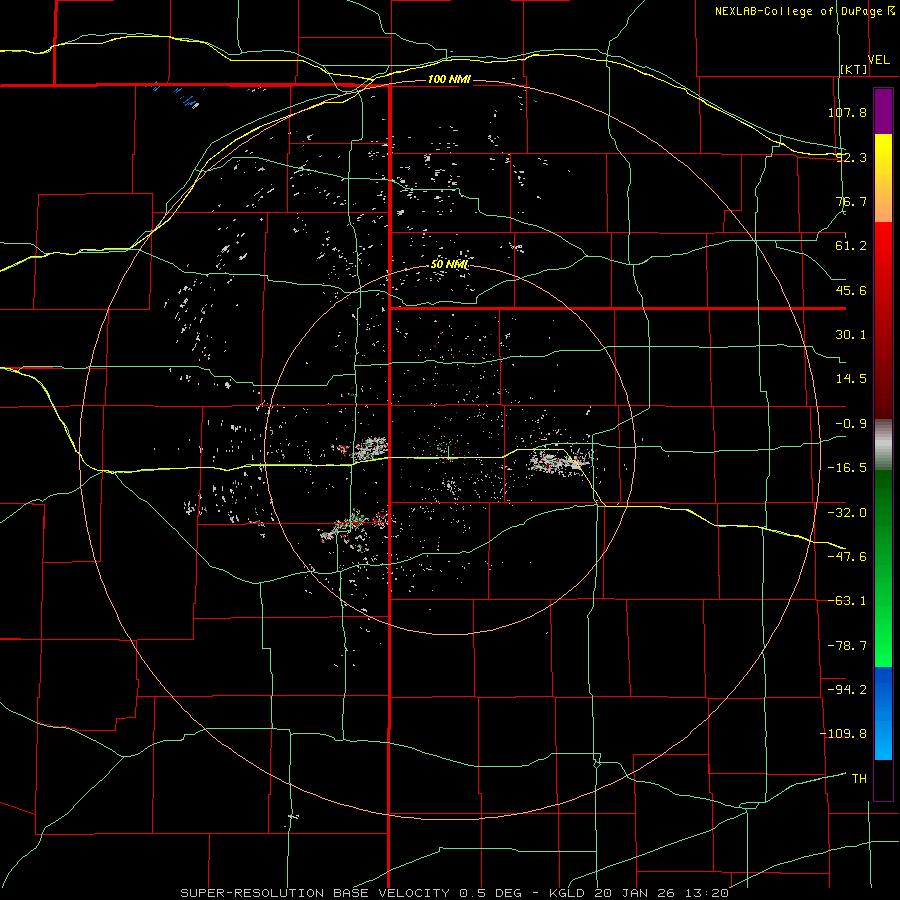Screen dimensions: 900x900
Task: Pick the gray near-zero segment of color bar
Action: [883, 445]
